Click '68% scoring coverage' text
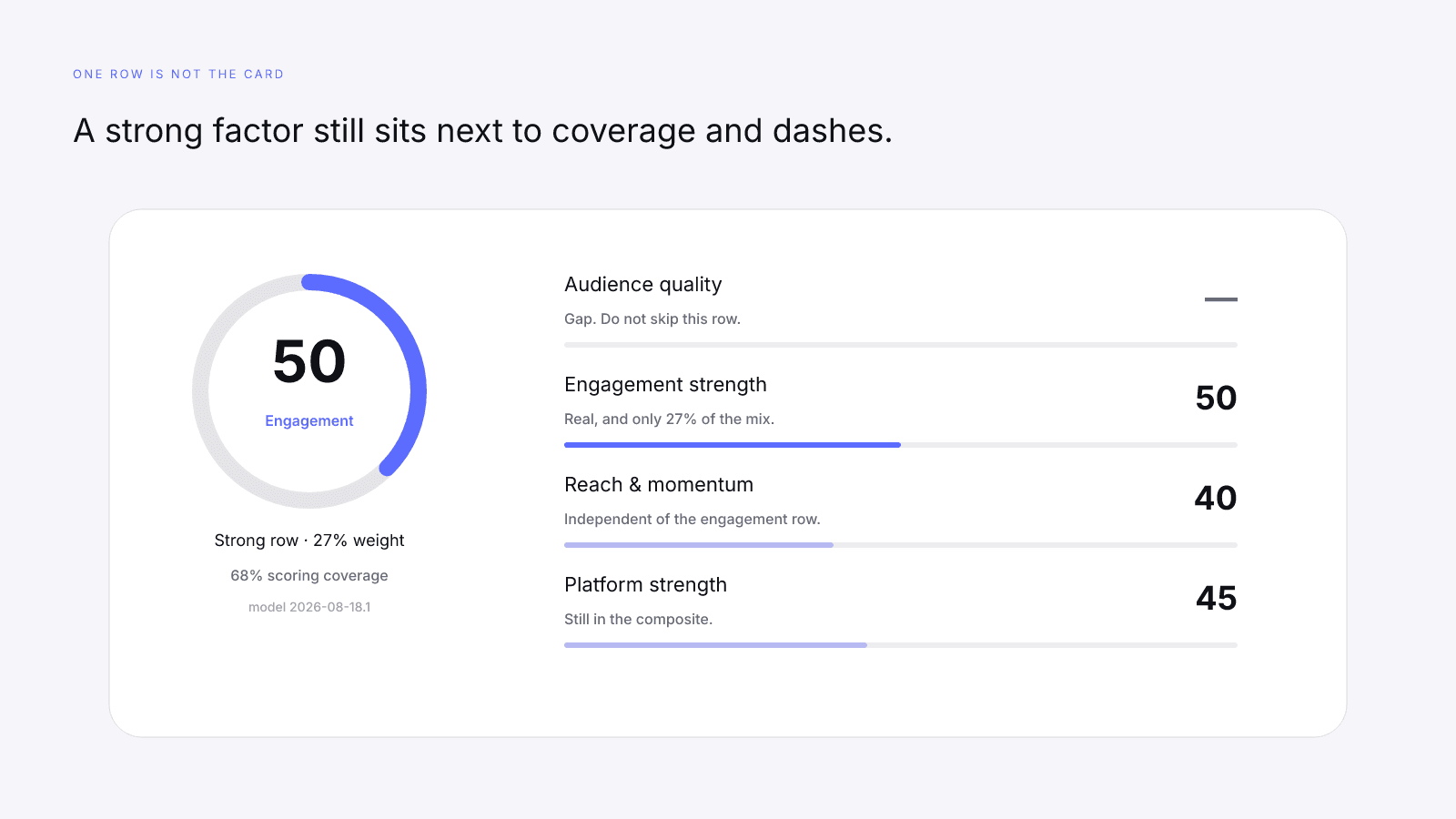This screenshot has width=1456, height=819. [309, 576]
